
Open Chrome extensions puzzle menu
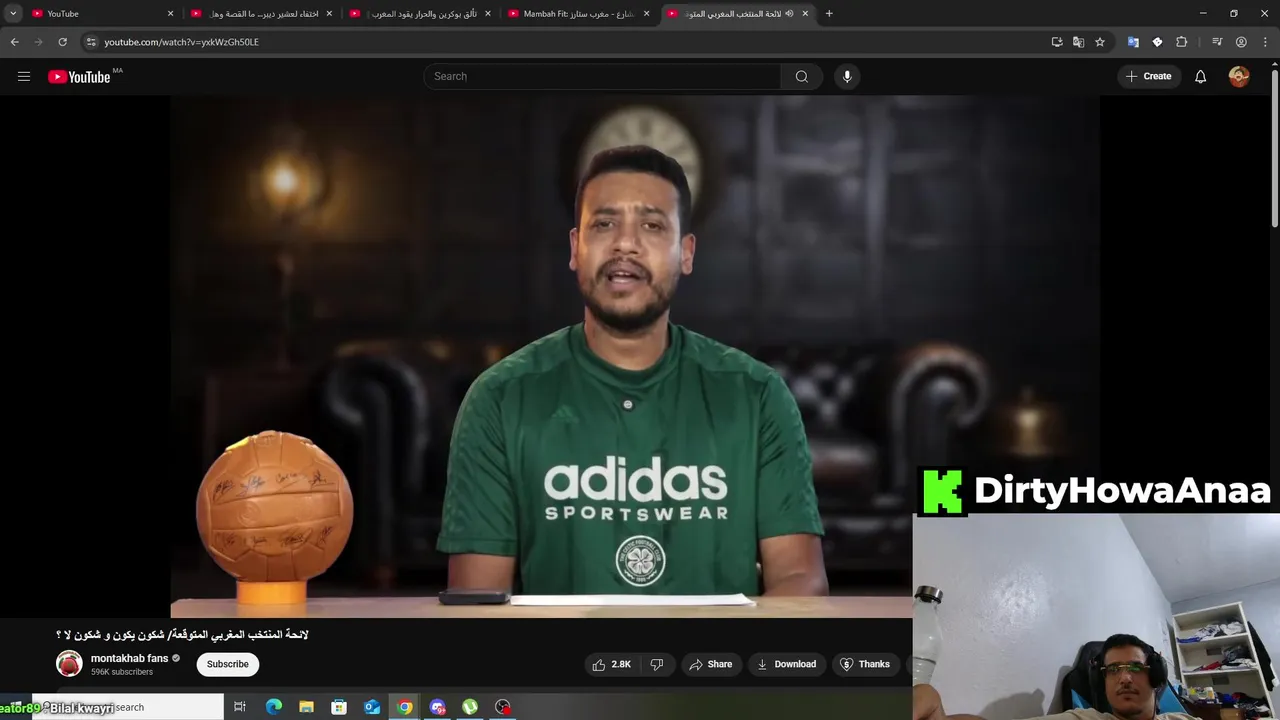tap(1182, 42)
